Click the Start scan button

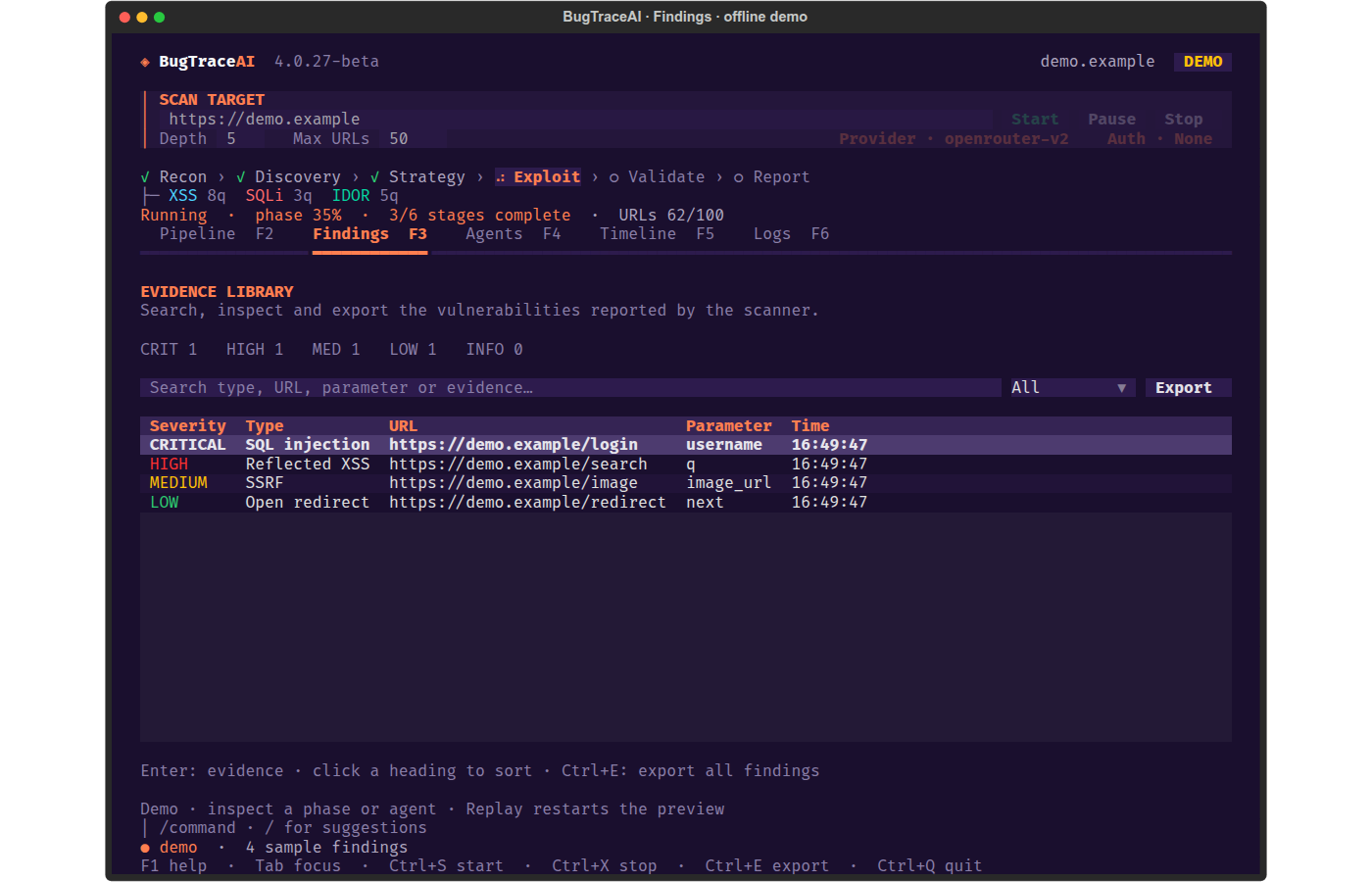1035,120
